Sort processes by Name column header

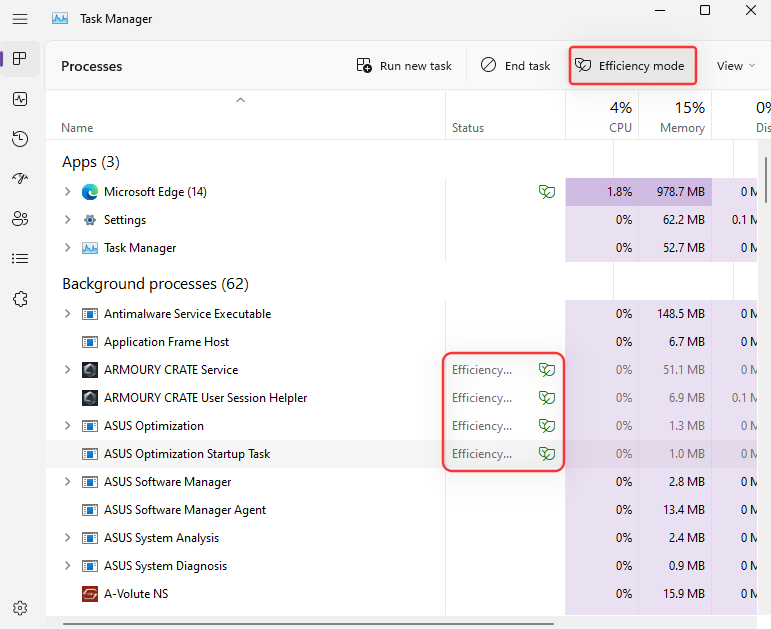click(x=77, y=128)
